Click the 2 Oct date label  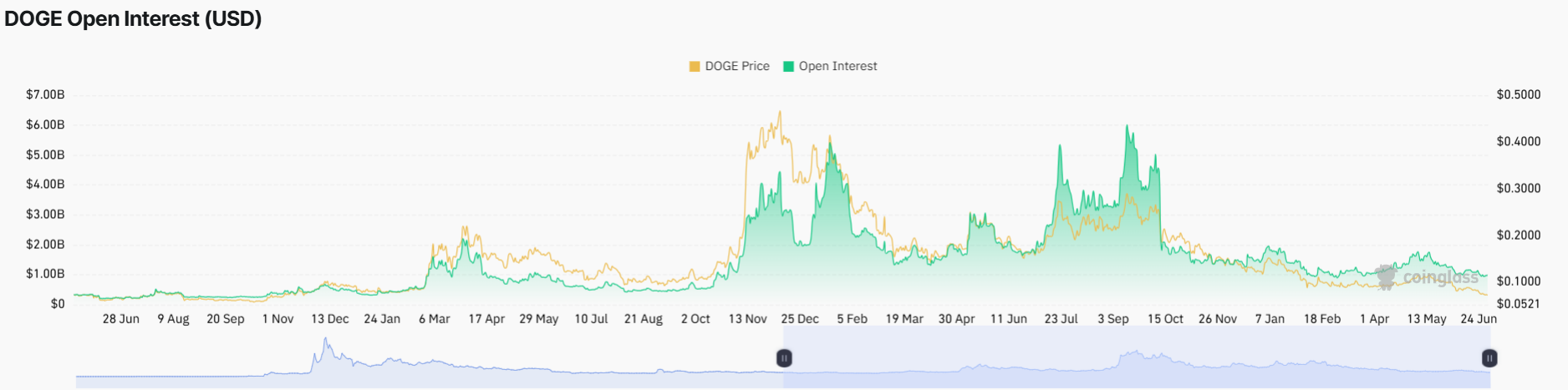click(x=695, y=319)
